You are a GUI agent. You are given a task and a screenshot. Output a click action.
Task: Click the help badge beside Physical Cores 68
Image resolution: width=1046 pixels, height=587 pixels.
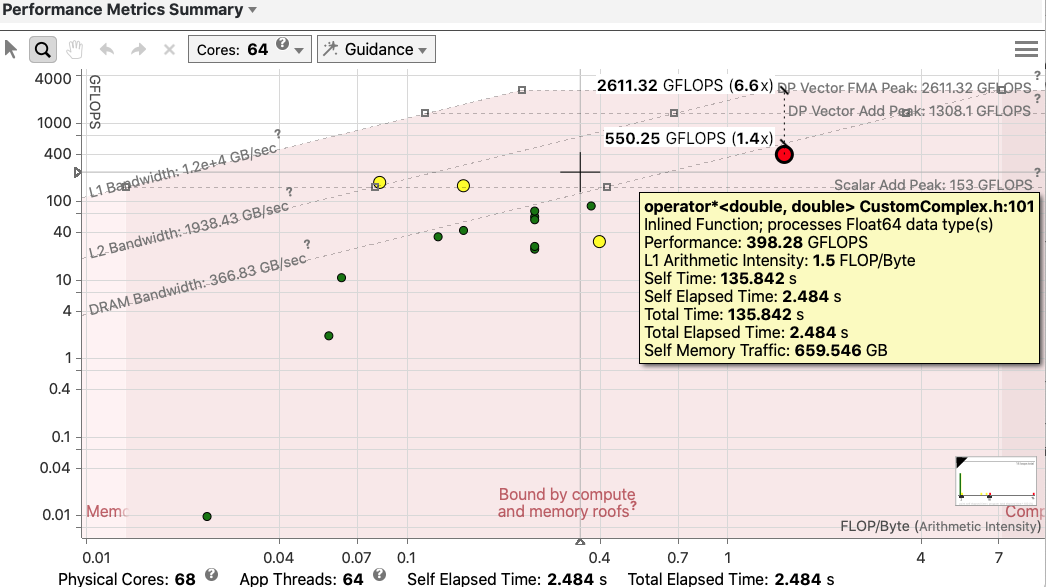[x=210, y=576]
